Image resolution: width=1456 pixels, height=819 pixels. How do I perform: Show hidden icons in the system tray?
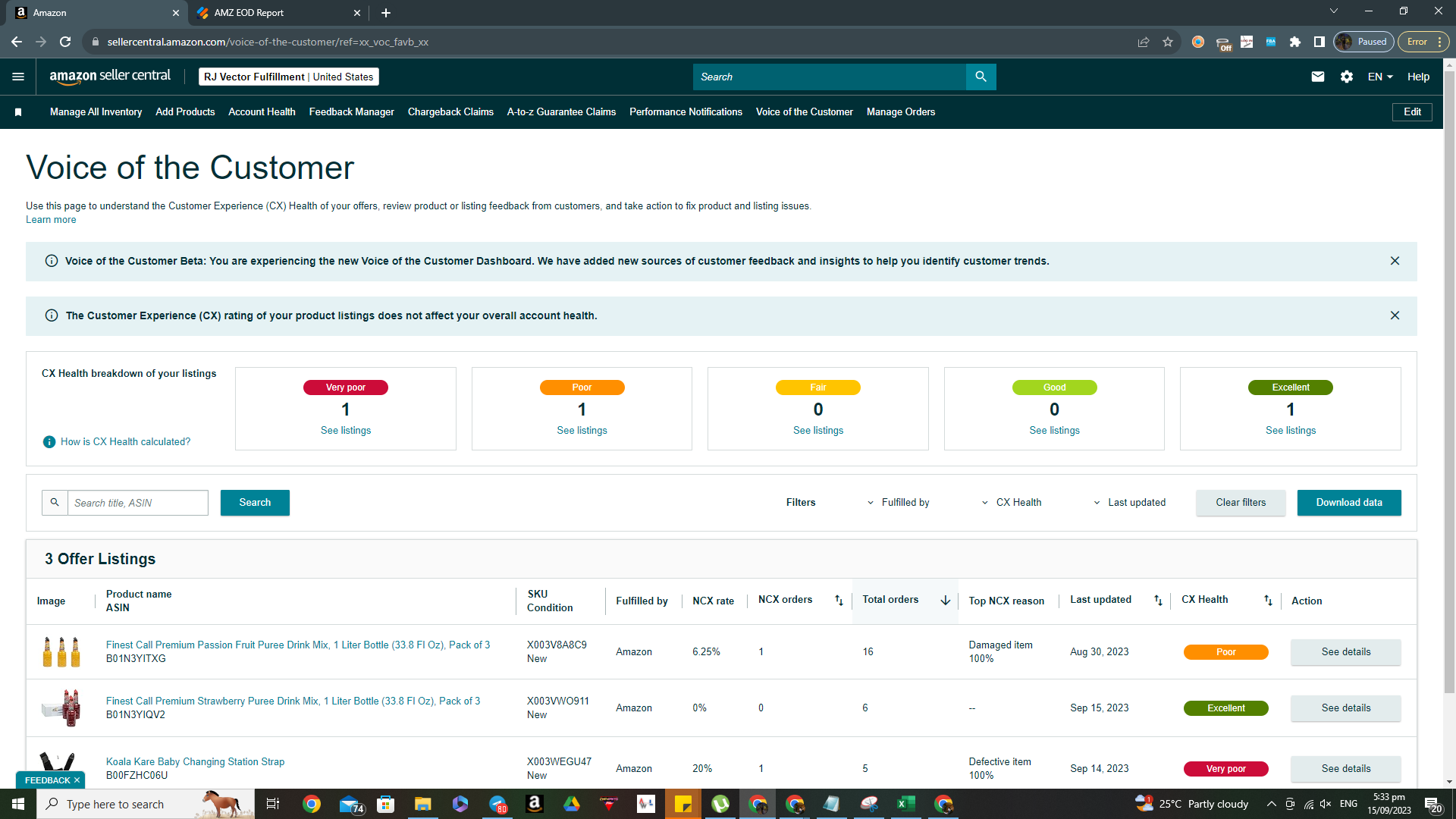[1271, 804]
